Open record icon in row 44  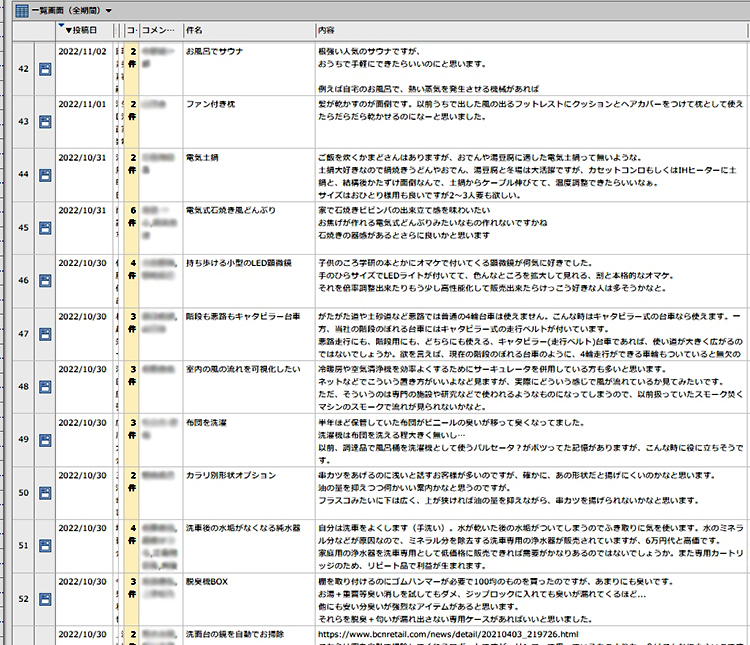coord(45,175)
